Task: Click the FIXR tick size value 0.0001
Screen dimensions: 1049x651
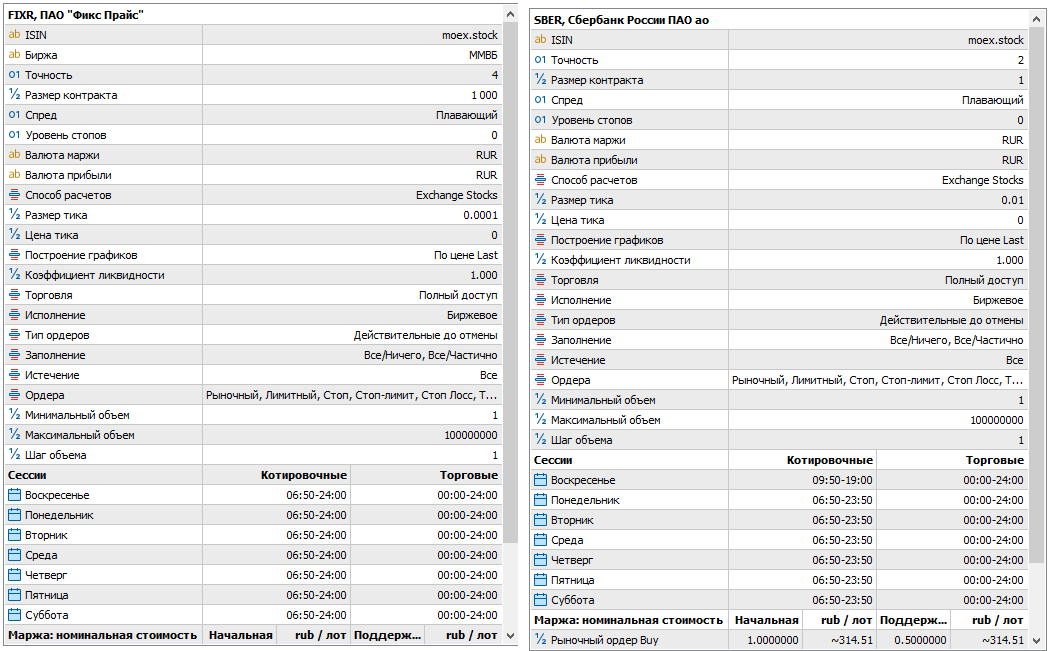Action: (480, 215)
